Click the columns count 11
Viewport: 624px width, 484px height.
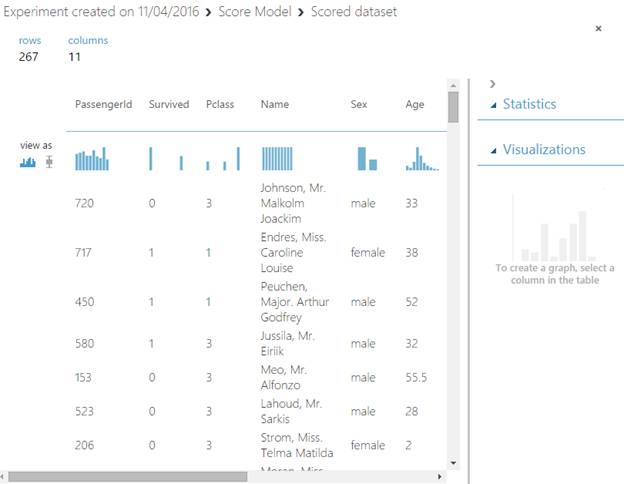[x=74, y=57]
